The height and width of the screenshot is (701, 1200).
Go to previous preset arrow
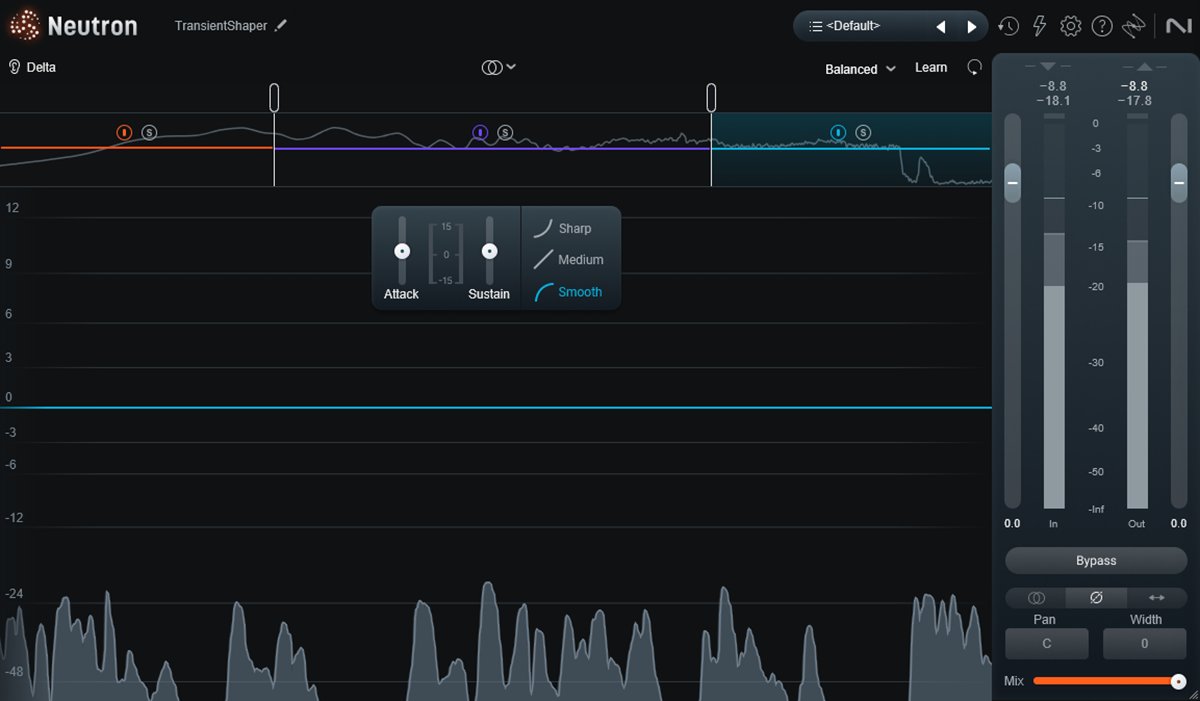(x=940, y=27)
